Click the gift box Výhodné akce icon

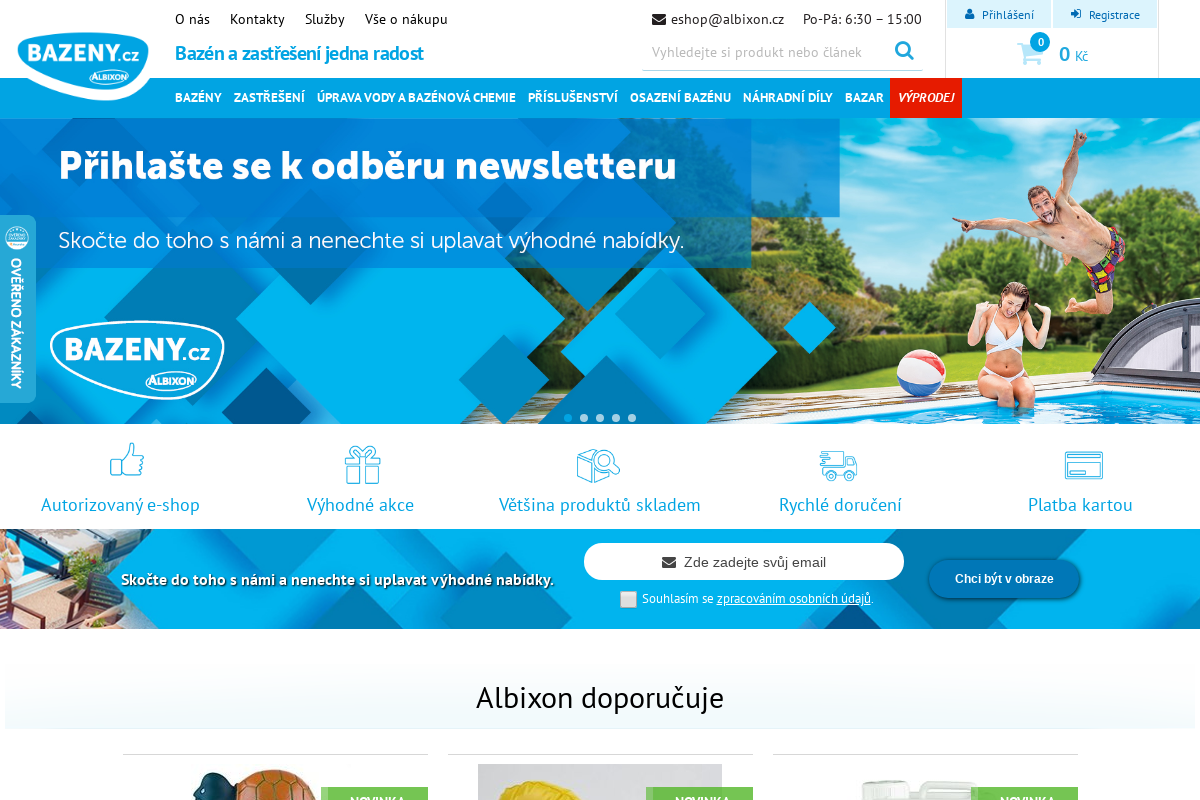pos(362,464)
